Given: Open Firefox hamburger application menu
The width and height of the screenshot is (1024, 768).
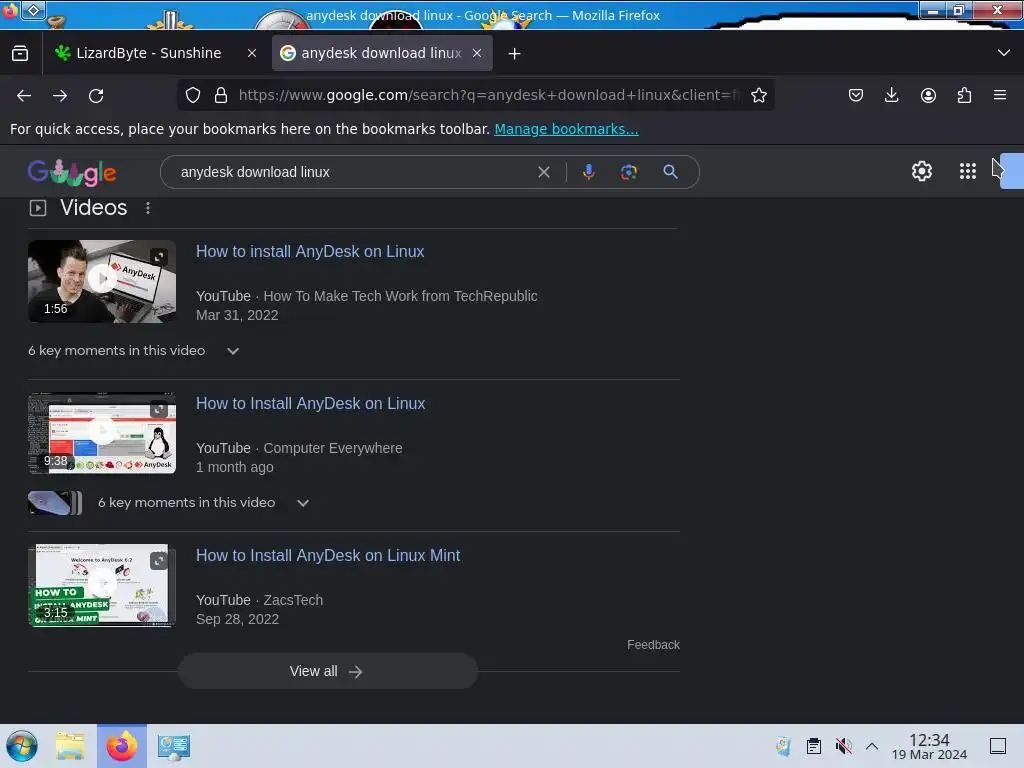Looking at the screenshot, I should click(1000, 95).
